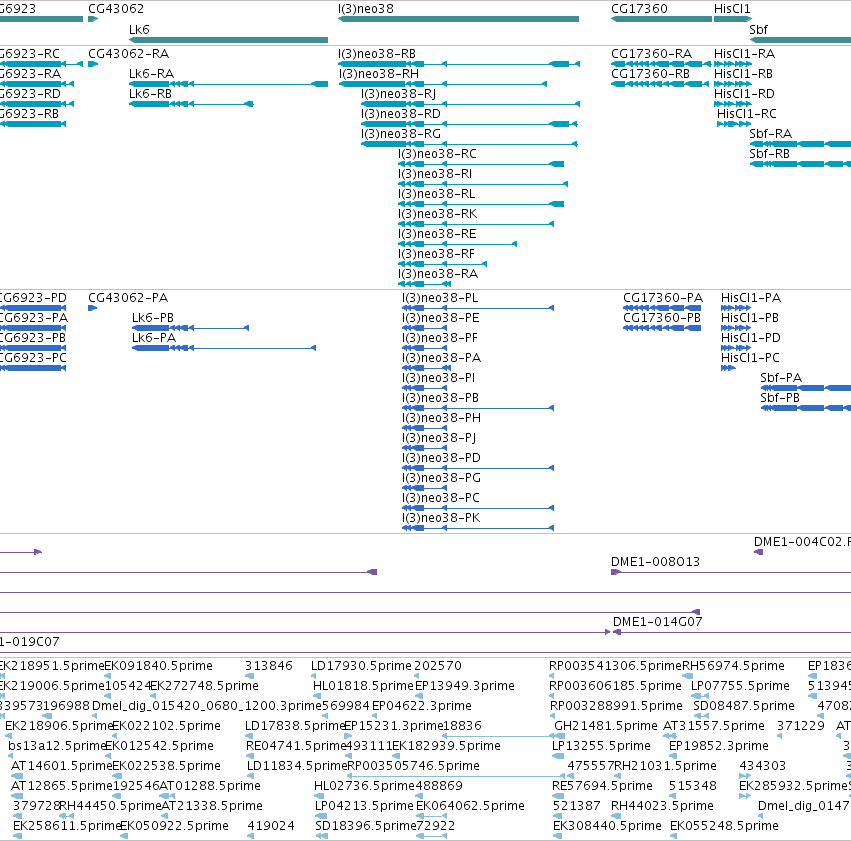Image resolution: width=851 pixels, height=841 pixels.
Task: Select the DME1-008013 feature
Action: 656,562
